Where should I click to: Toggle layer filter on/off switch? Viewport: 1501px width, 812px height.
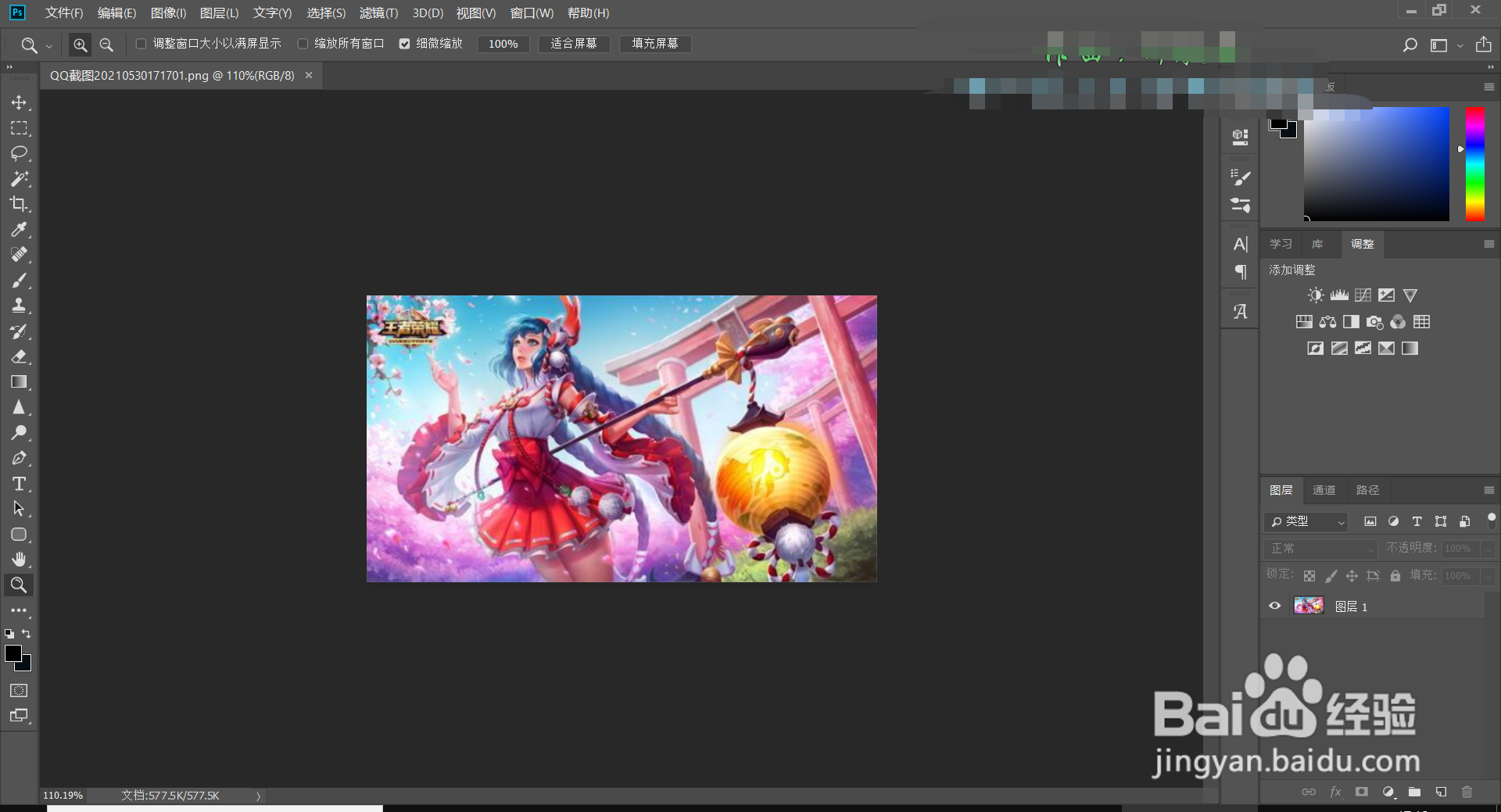tap(1491, 521)
